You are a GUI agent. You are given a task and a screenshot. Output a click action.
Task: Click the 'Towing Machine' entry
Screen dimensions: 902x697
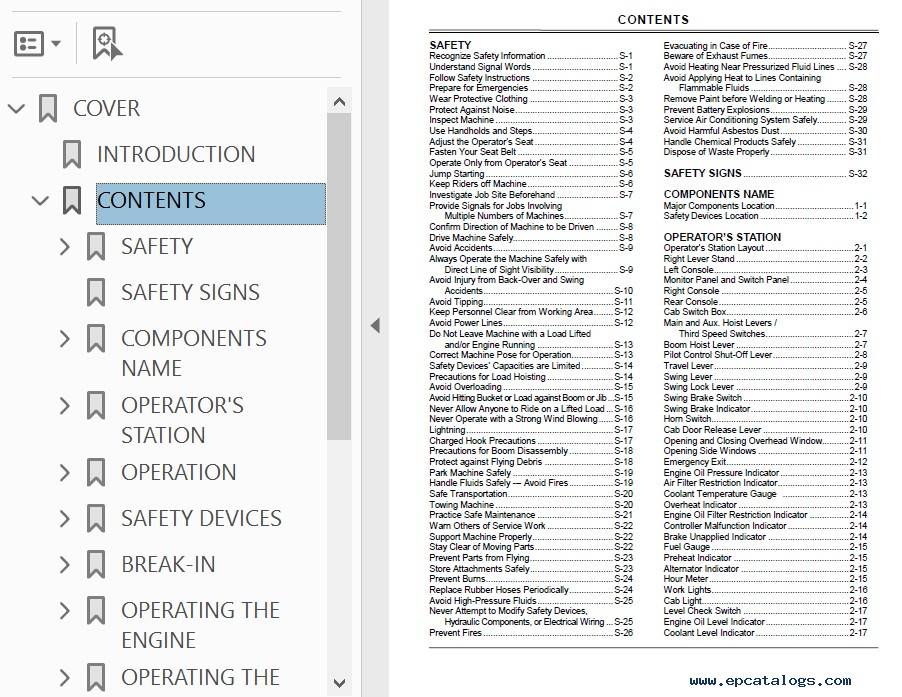(x=530, y=504)
